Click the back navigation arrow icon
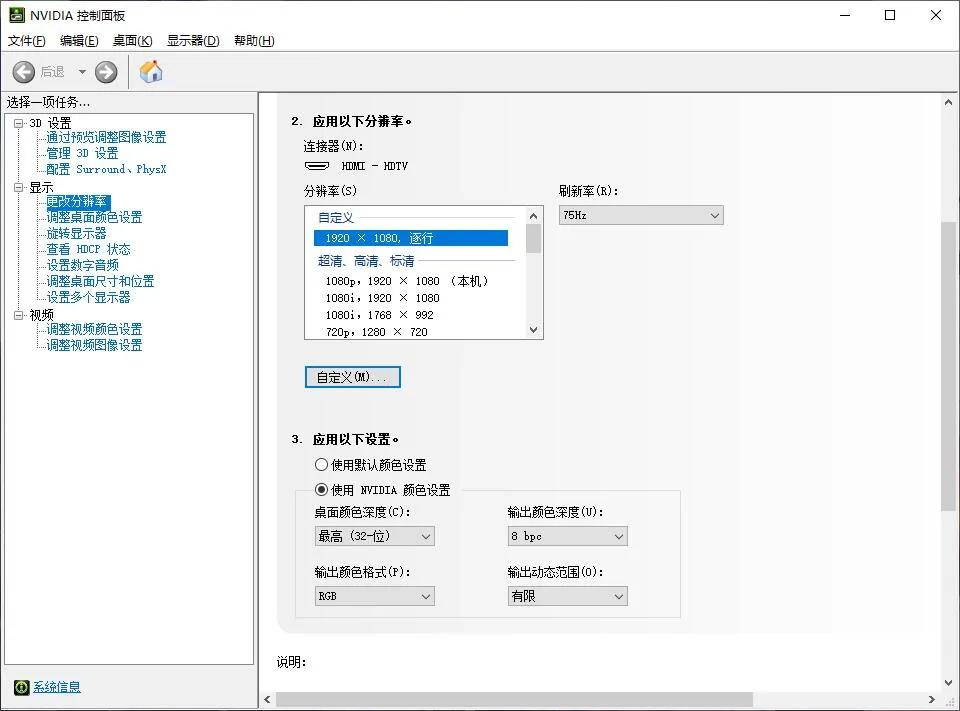Image resolution: width=960 pixels, height=711 pixels. [22, 71]
